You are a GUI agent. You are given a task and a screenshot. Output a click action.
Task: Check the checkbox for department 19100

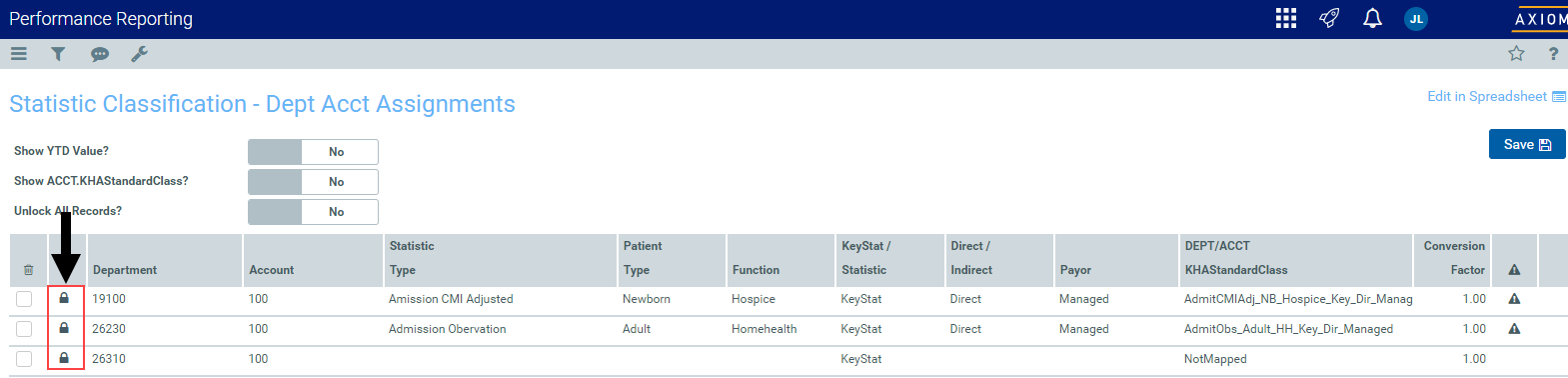[24, 299]
